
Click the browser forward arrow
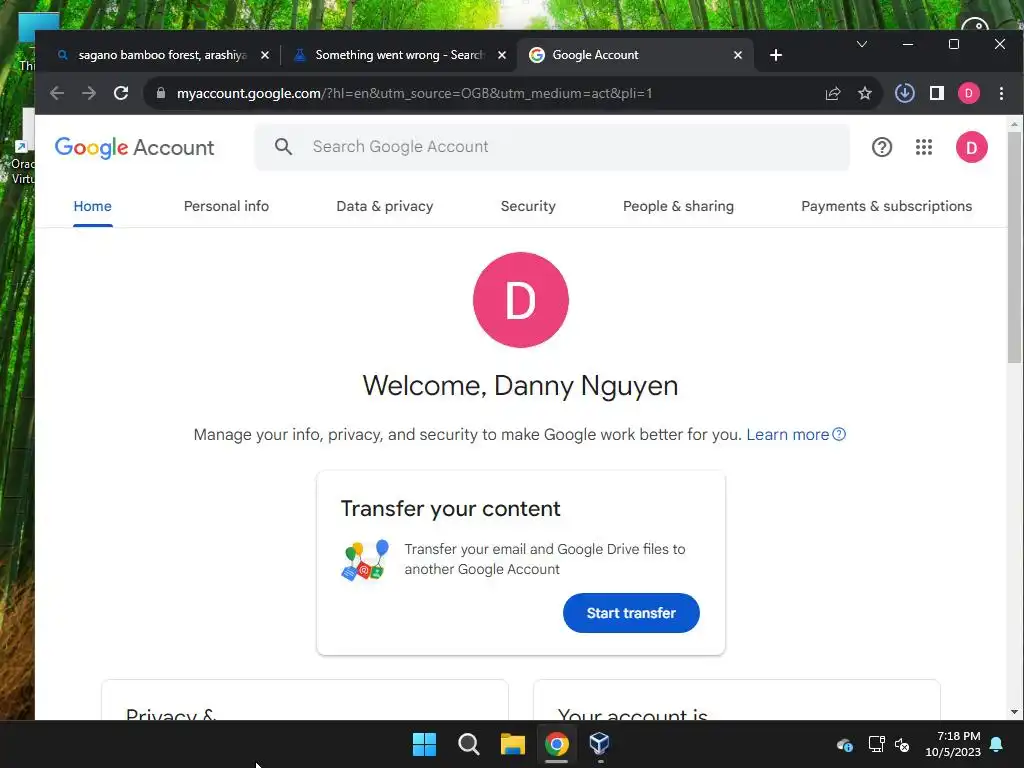pos(89,93)
